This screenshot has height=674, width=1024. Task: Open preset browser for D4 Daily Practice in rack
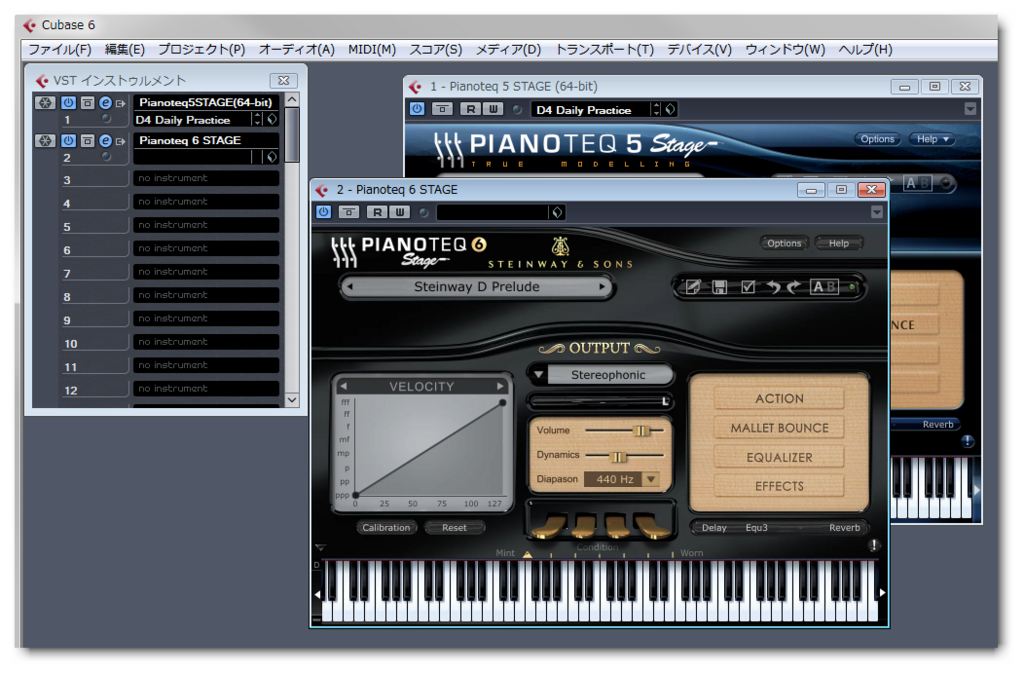coord(272,120)
